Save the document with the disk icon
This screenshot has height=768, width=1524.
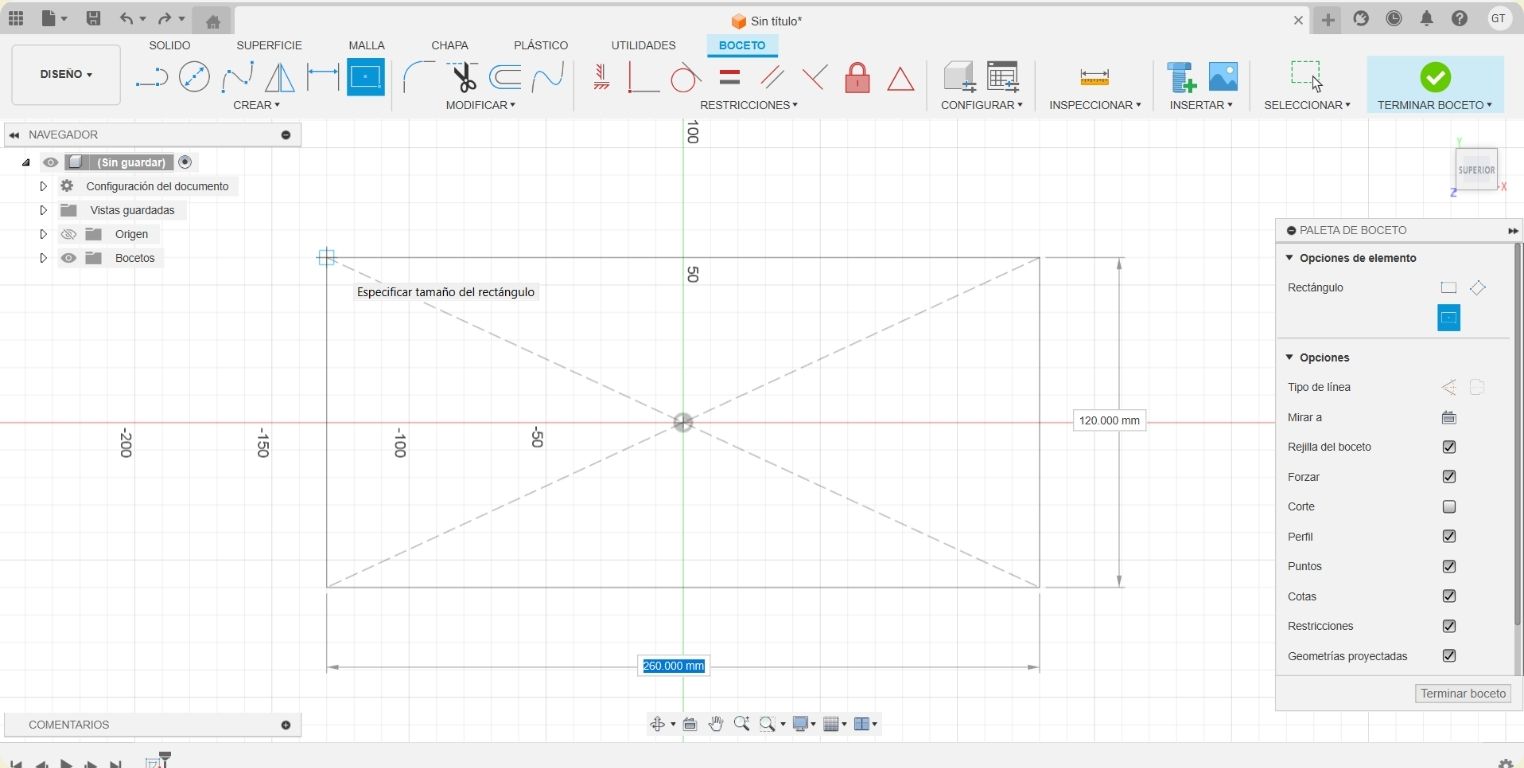tap(93, 19)
